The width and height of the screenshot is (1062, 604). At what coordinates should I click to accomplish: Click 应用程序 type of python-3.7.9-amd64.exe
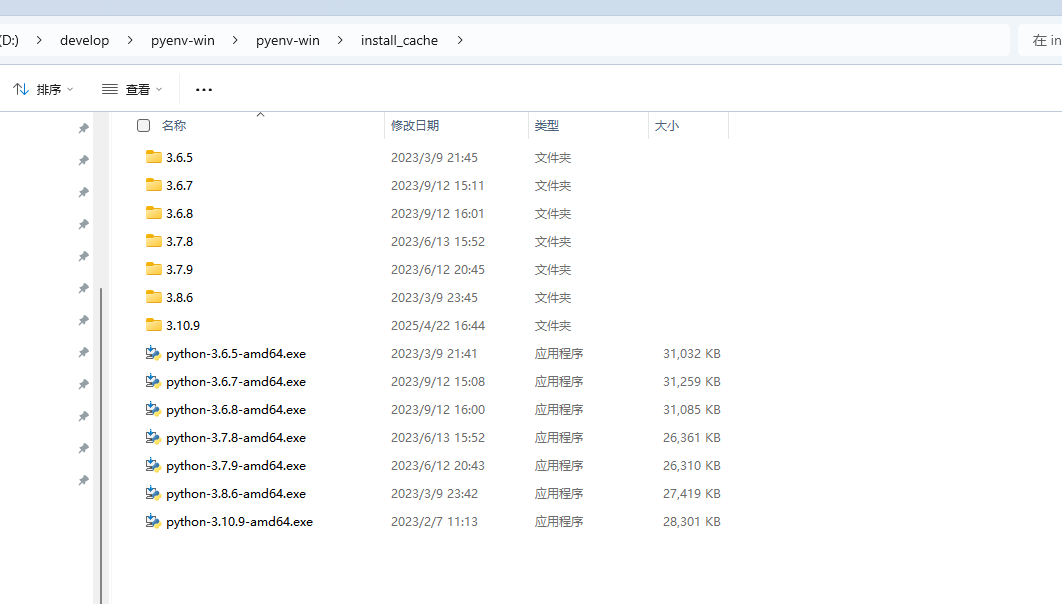[559, 465]
